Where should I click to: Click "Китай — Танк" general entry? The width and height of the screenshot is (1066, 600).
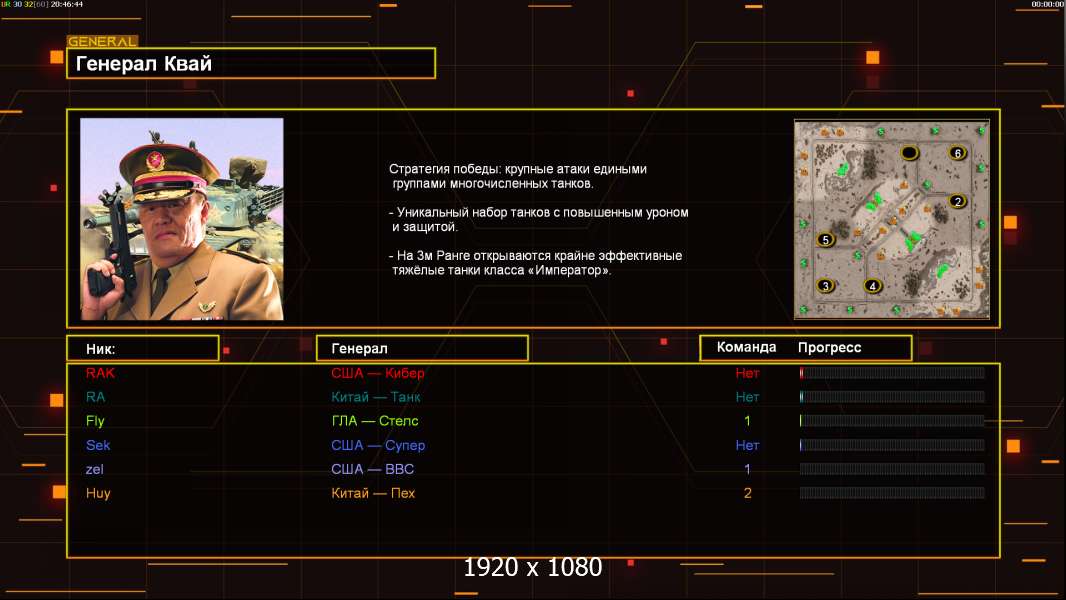click(375, 397)
